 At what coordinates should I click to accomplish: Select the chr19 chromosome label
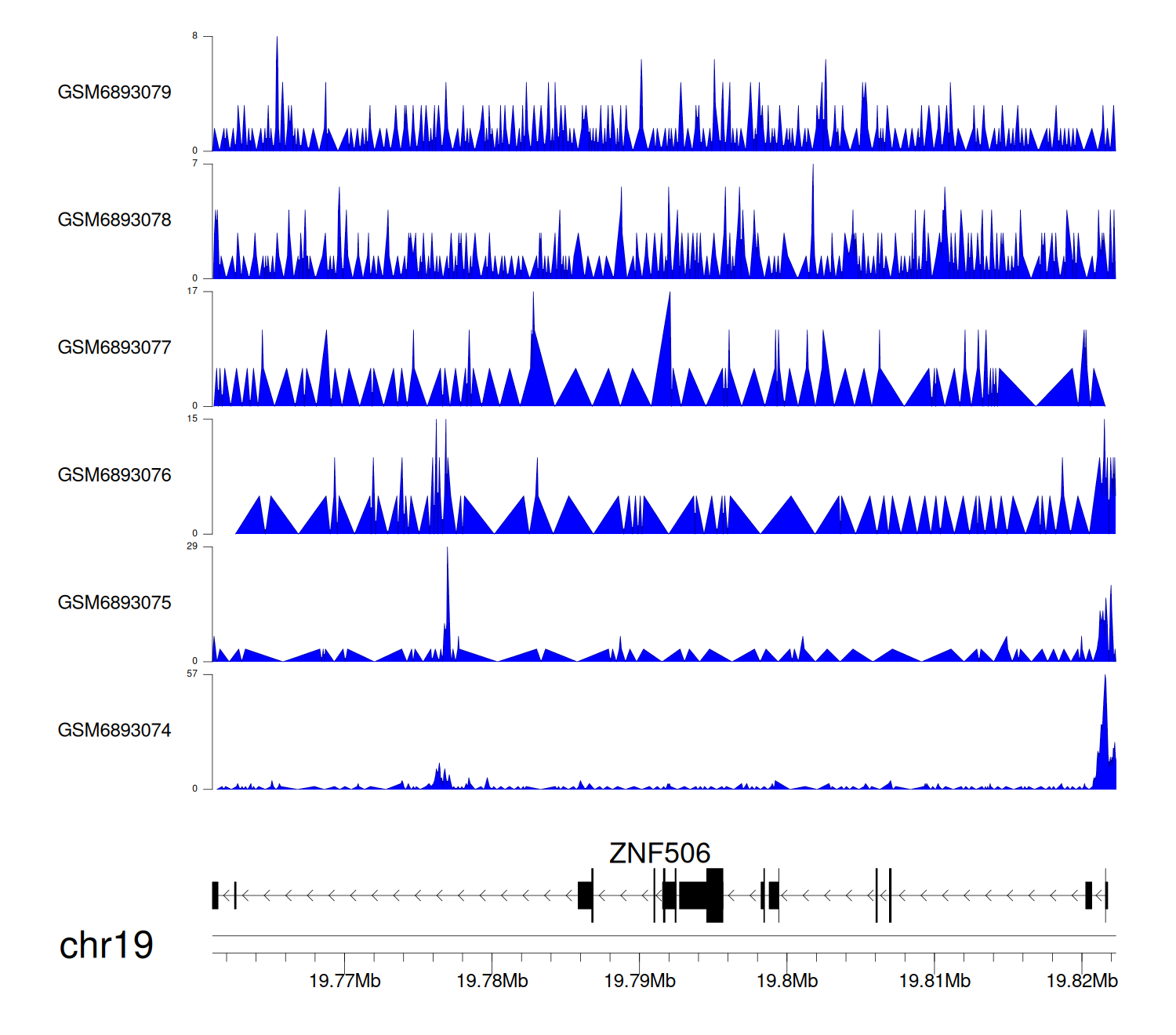[x=106, y=946]
